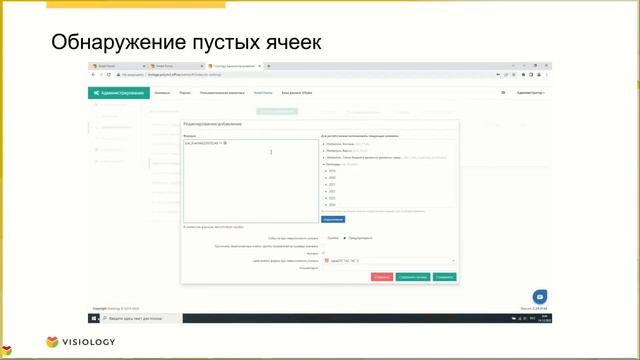Click the Windows taskbar search box
This screenshot has height=360, width=640.
(x=141, y=318)
